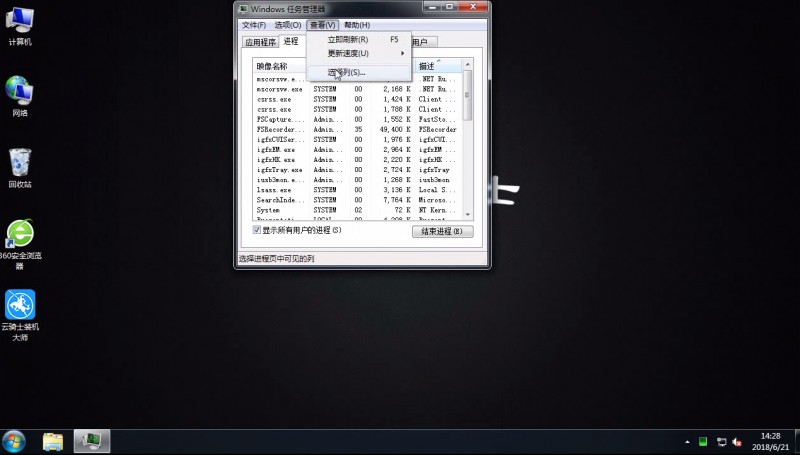Select the FSCapture process row
800x455 pixels.
point(358,119)
